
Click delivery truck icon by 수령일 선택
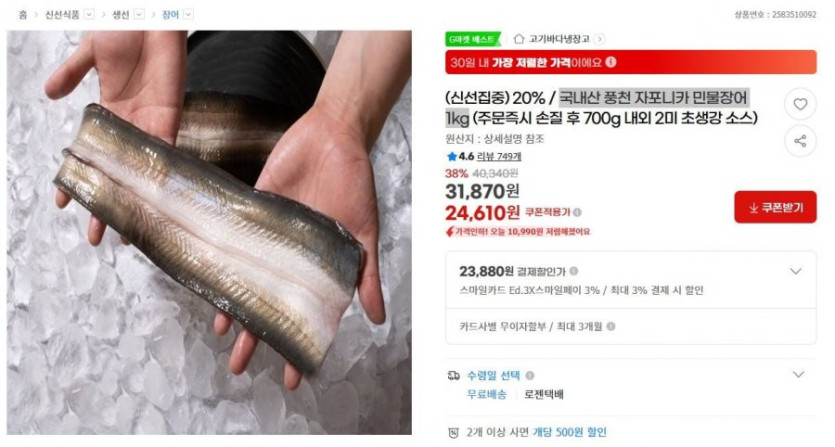point(453,376)
